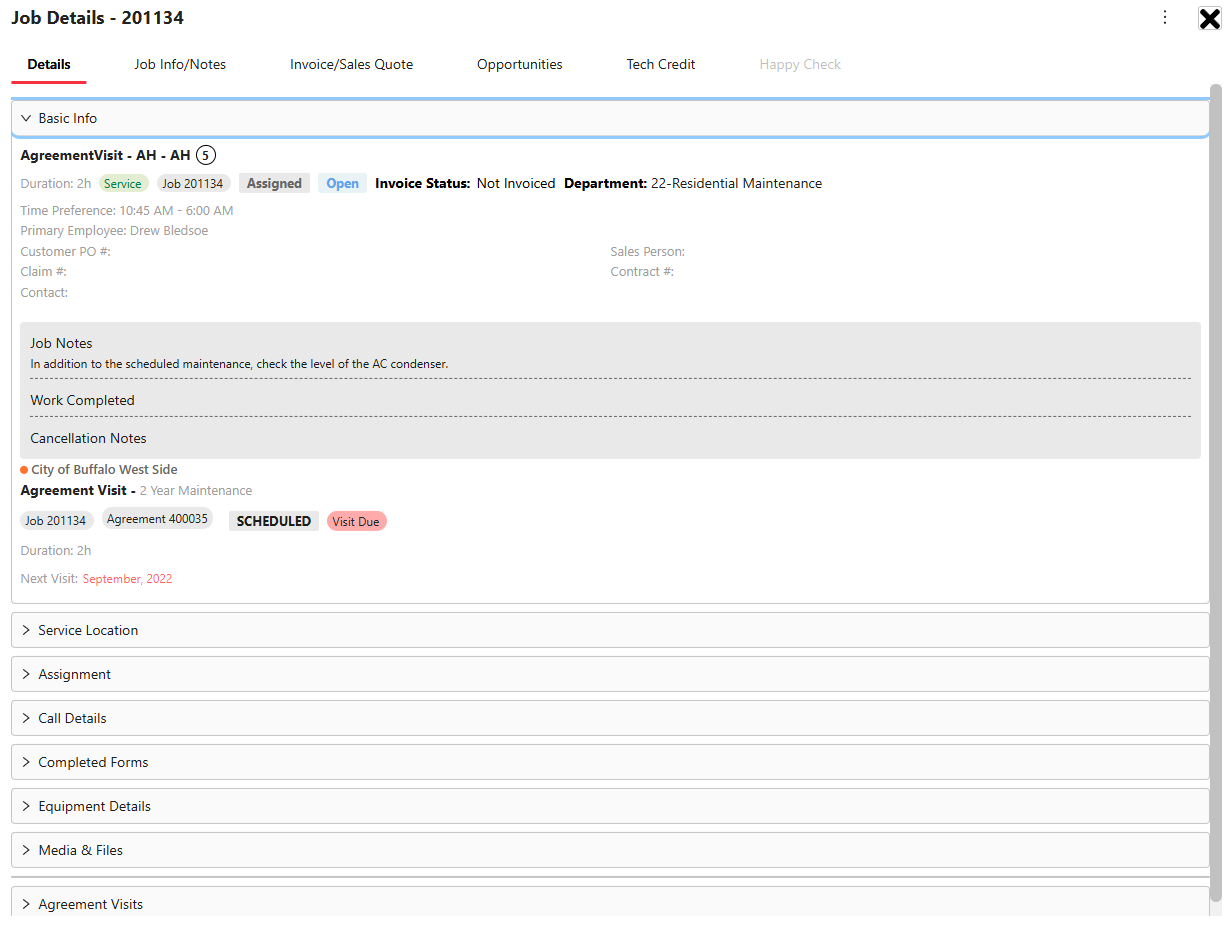Expand the Assignment section

pos(610,674)
